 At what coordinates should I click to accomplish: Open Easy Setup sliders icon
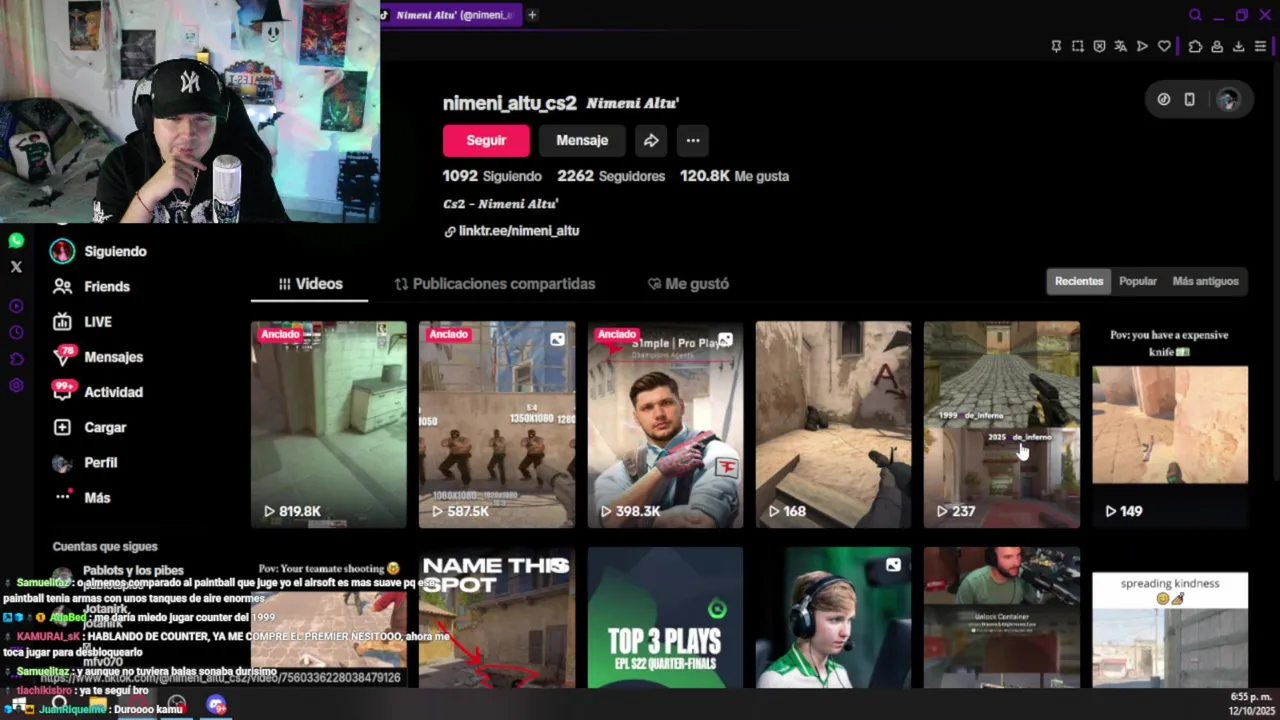click(x=1260, y=46)
